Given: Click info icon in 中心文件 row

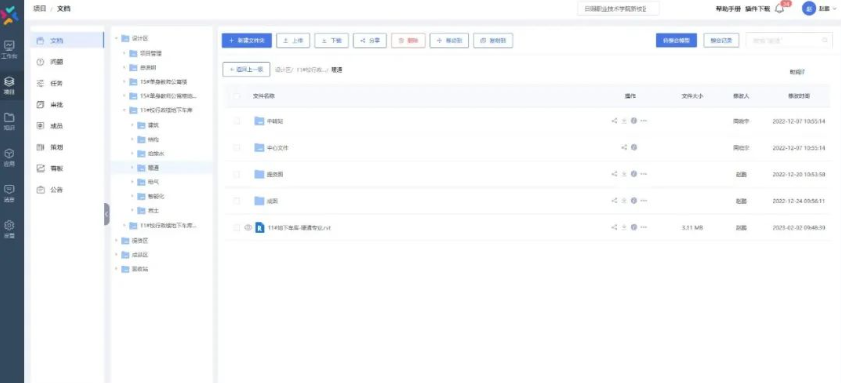Looking at the screenshot, I should tap(634, 148).
